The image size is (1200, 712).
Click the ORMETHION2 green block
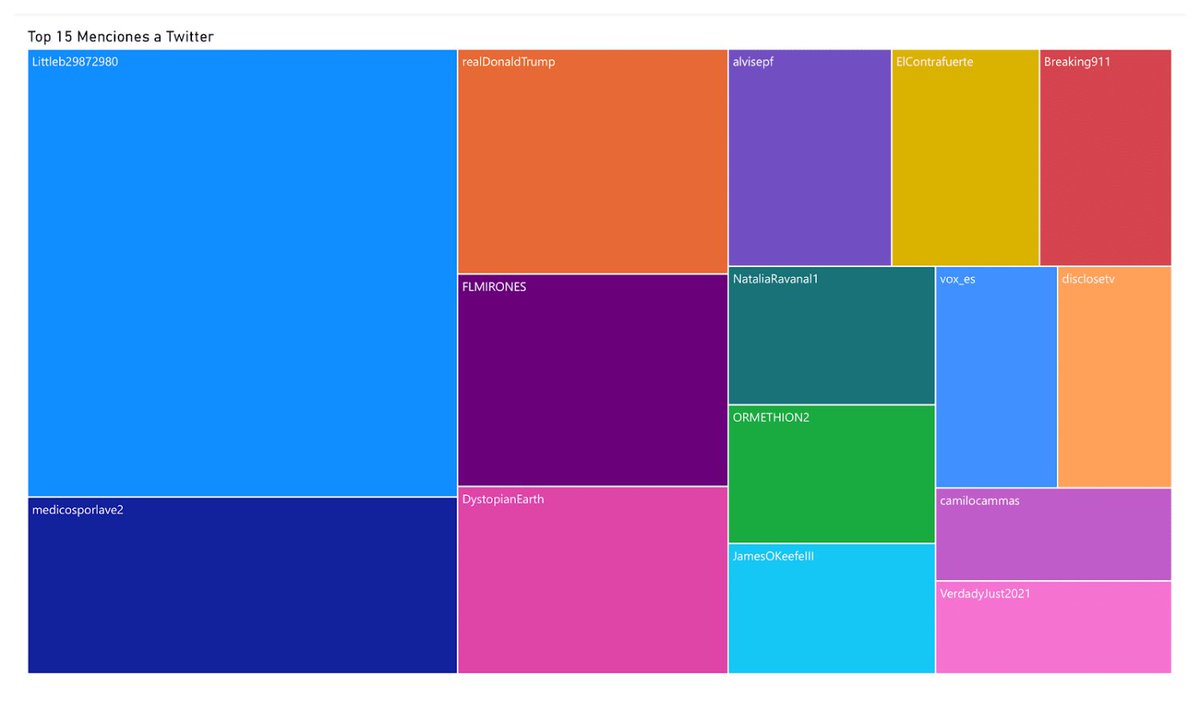[832, 474]
